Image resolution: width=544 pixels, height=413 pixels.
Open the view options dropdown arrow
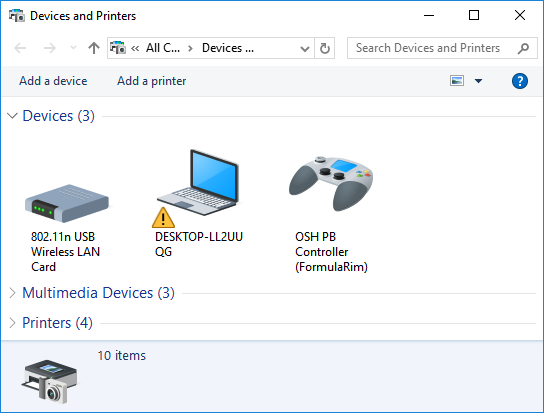coord(478,81)
